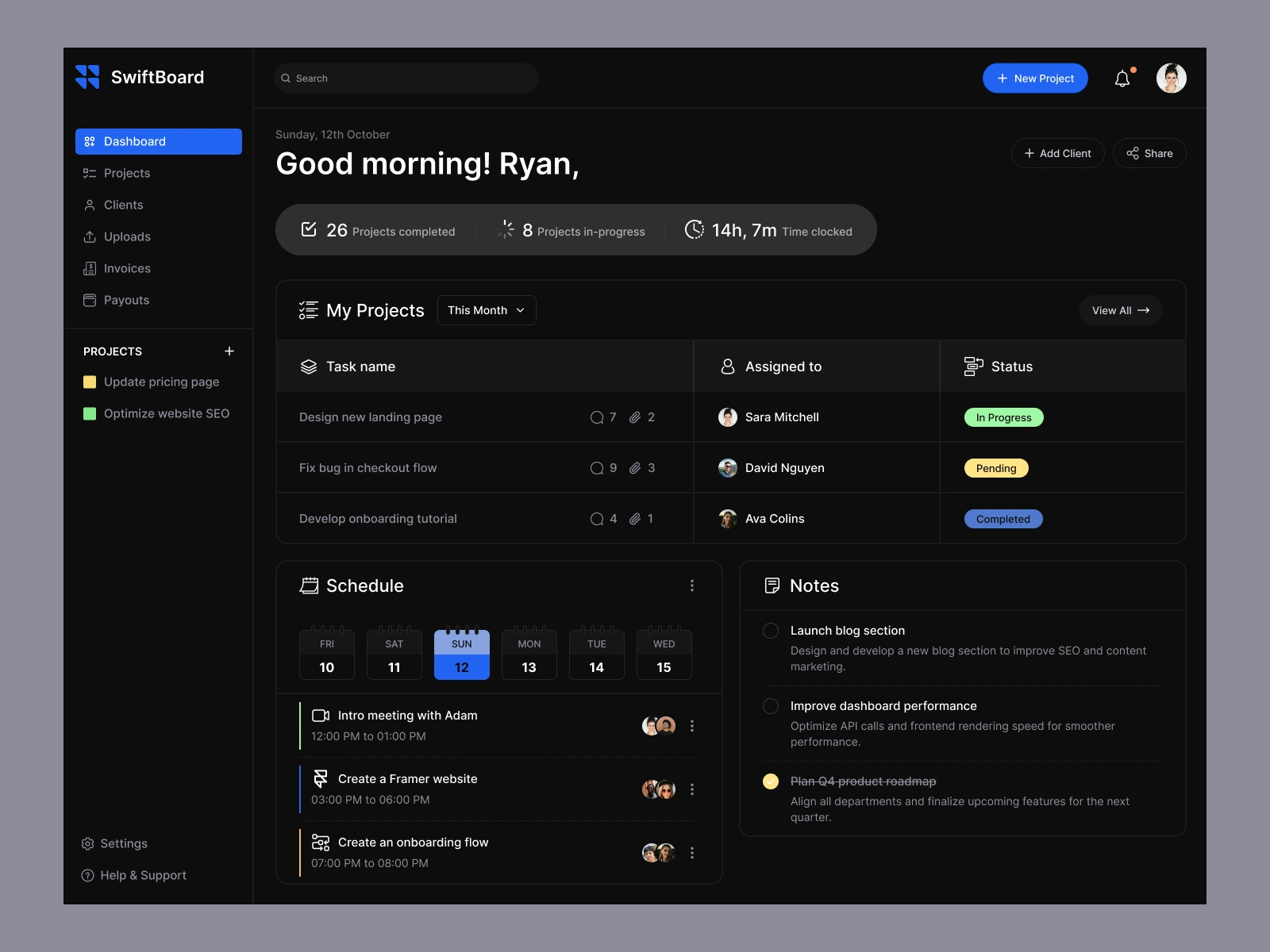Viewport: 1270px width, 952px height.
Task: Click the video camera icon on Intro meeting
Action: 320,715
